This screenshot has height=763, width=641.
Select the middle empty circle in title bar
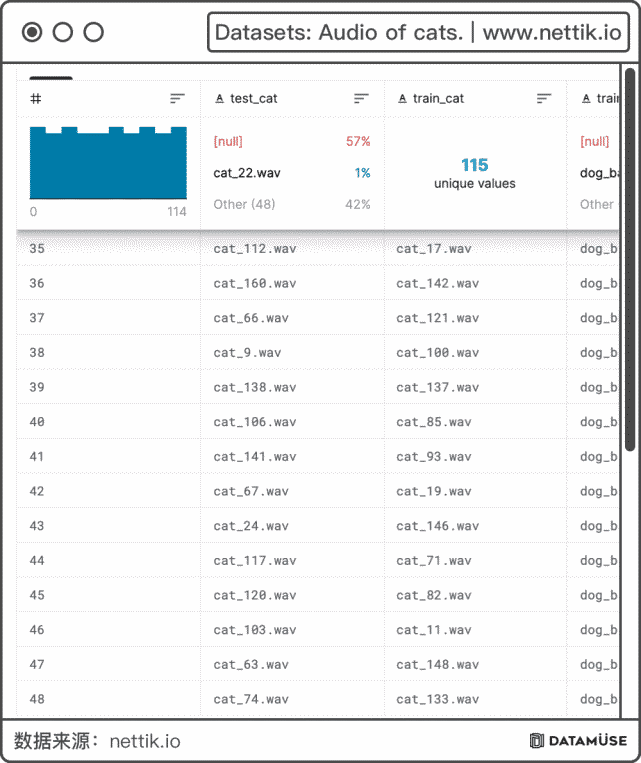pyautogui.click(x=63, y=32)
